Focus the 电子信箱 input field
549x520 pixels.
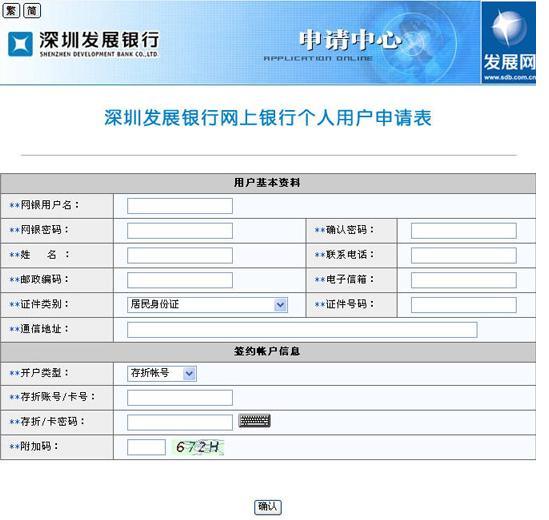pos(464,280)
